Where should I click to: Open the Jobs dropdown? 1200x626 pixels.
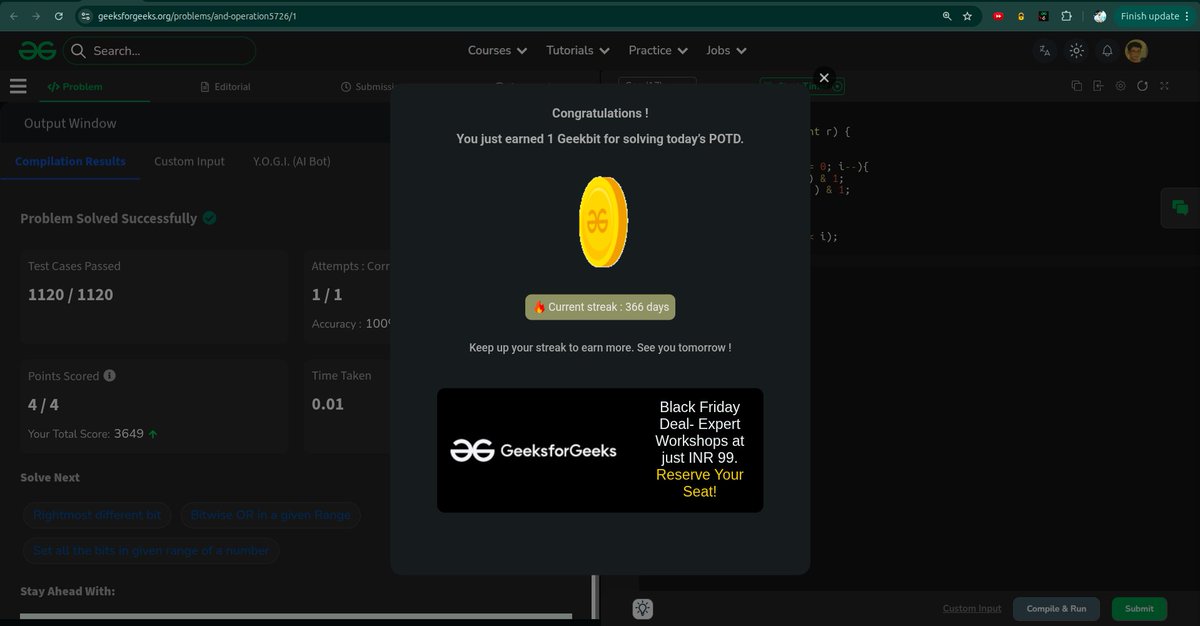(x=725, y=50)
